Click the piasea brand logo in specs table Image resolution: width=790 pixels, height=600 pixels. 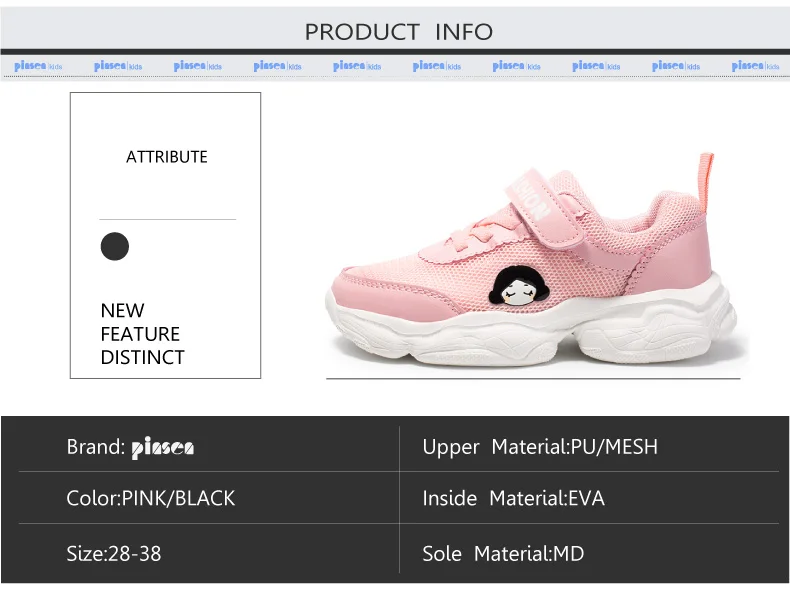click(163, 448)
